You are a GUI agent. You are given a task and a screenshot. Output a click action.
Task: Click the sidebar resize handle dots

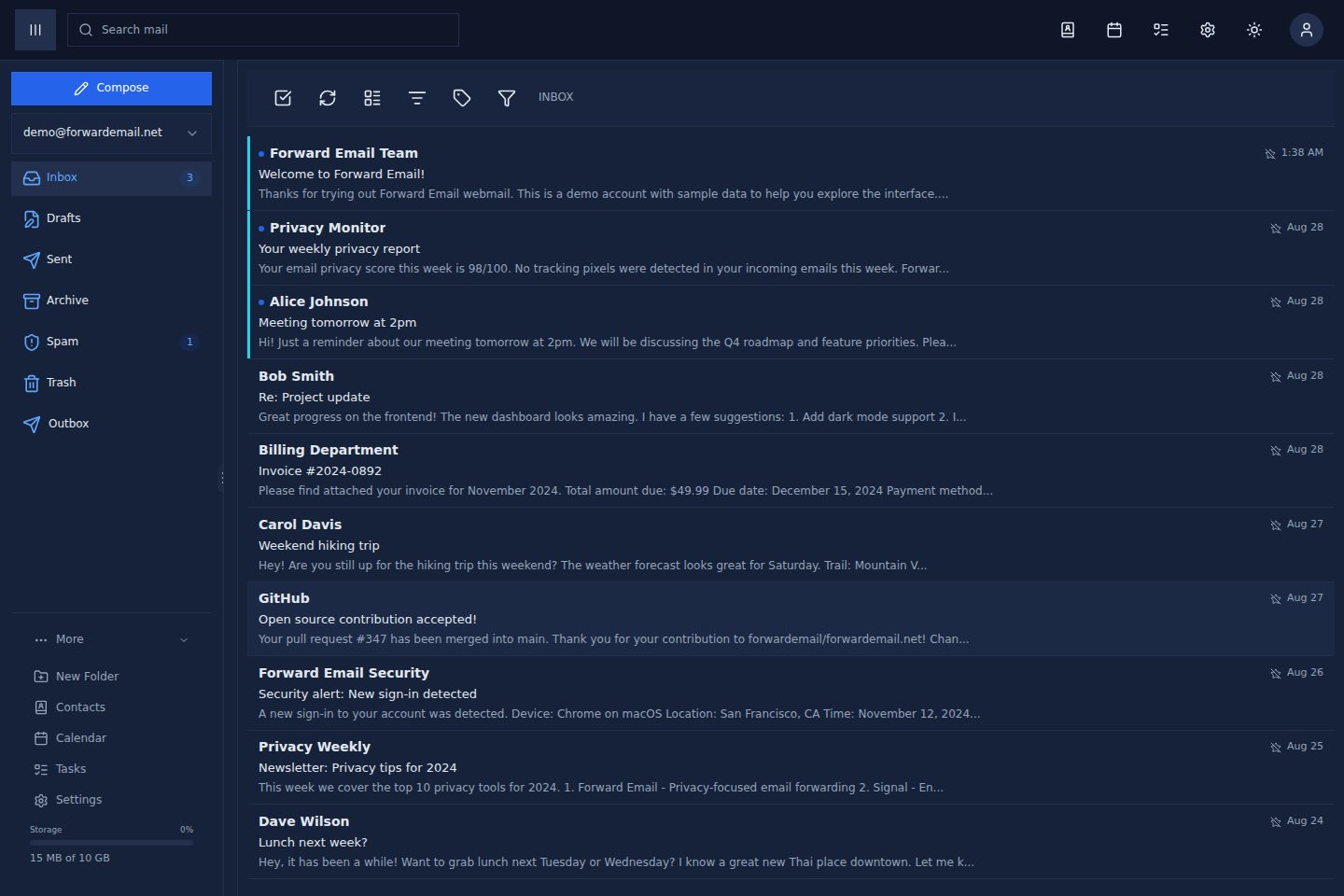[x=221, y=479]
